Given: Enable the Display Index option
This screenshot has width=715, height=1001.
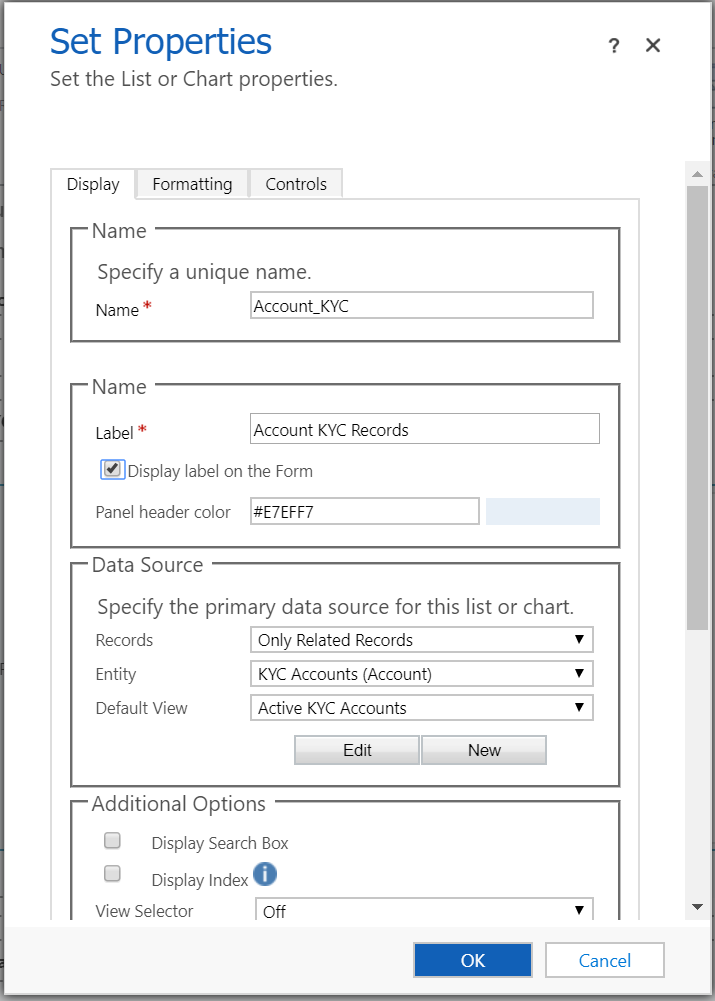Looking at the screenshot, I should pyautogui.click(x=112, y=873).
